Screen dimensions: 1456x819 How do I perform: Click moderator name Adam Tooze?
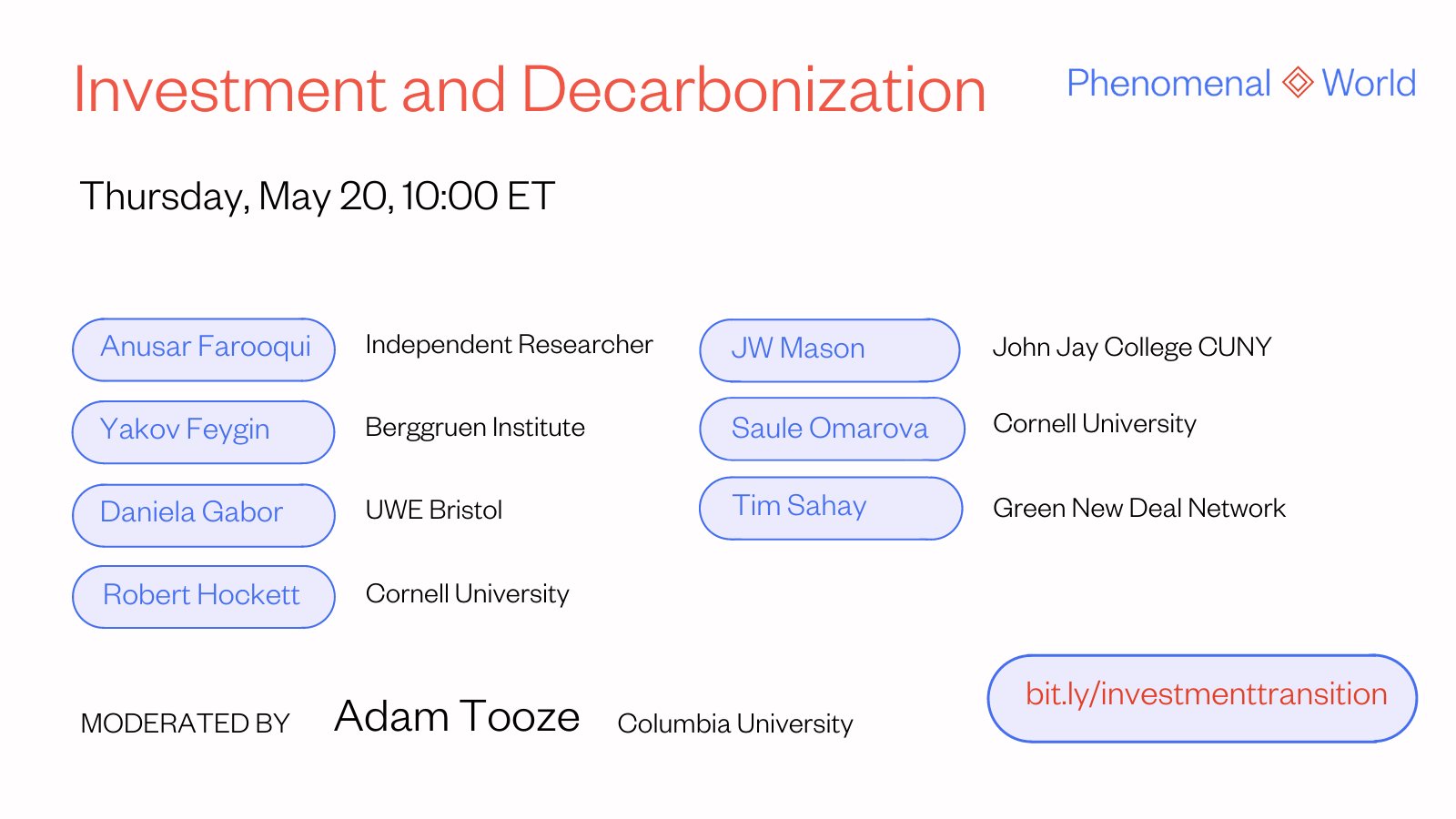click(457, 716)
